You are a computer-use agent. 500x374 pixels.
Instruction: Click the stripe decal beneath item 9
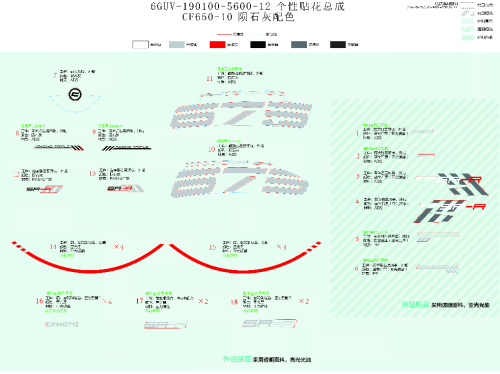[127, 148]
